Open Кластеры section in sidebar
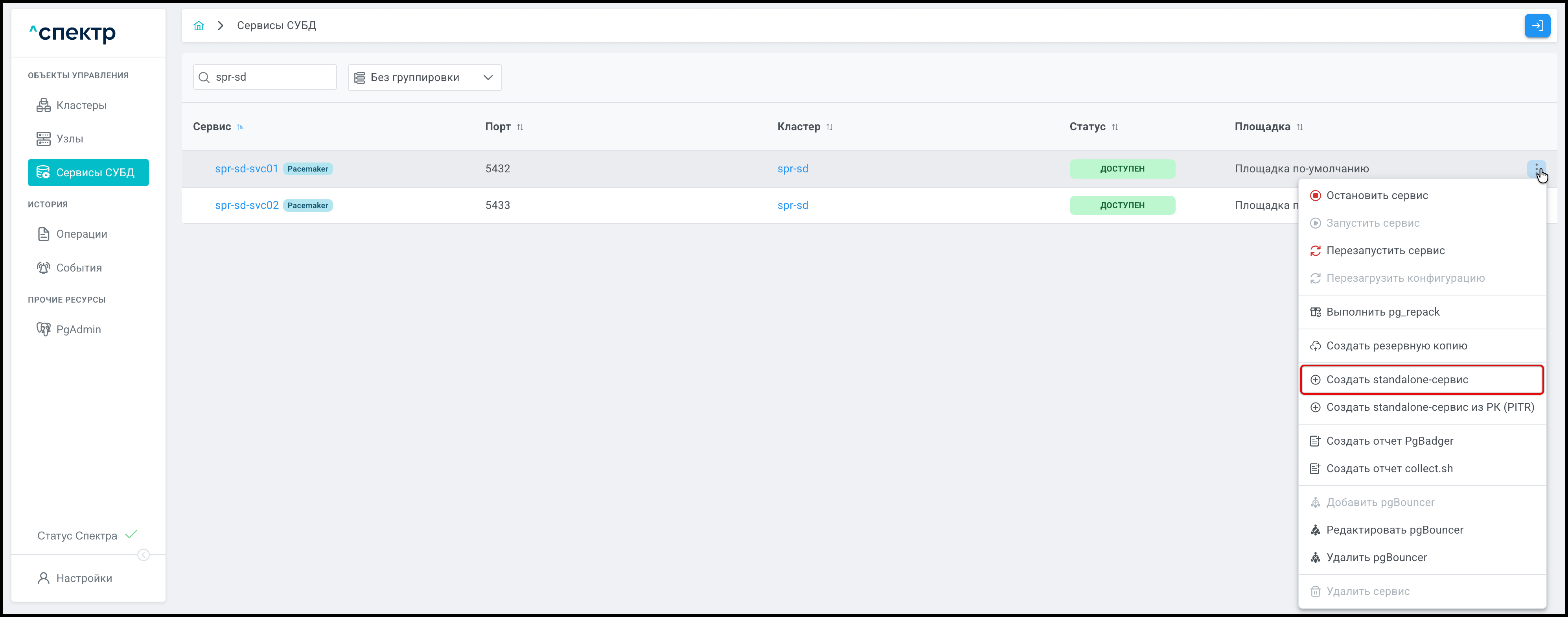 pos(81,105)
